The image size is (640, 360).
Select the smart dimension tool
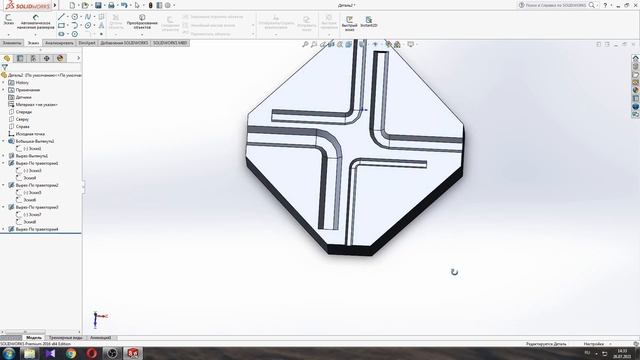coord(37,22)
